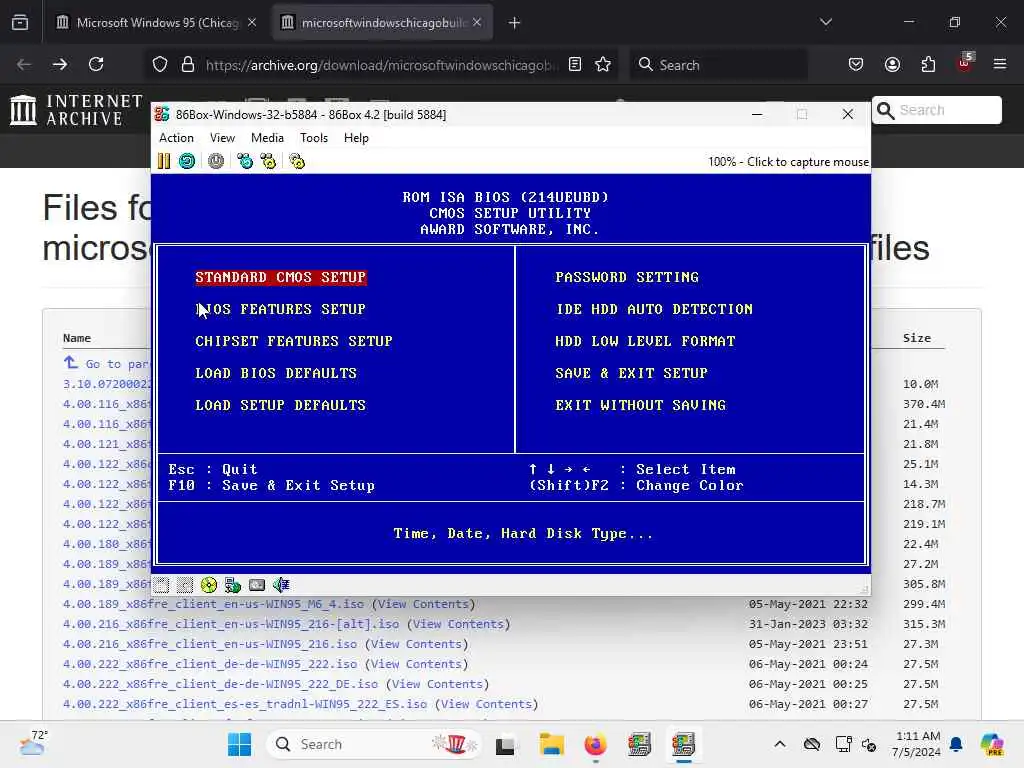Open the Action menu in 86Box

tap(176, 138)
